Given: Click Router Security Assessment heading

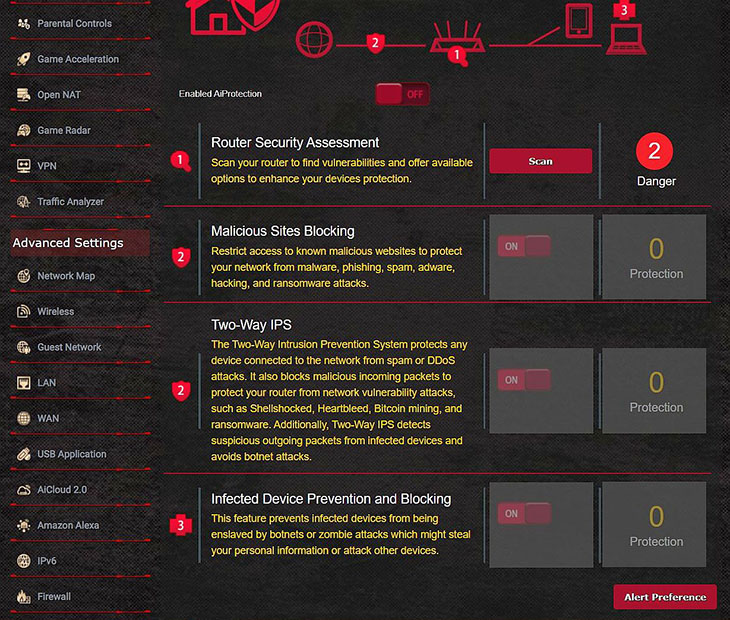Looking at the screenshot, I should pos(295,142).
